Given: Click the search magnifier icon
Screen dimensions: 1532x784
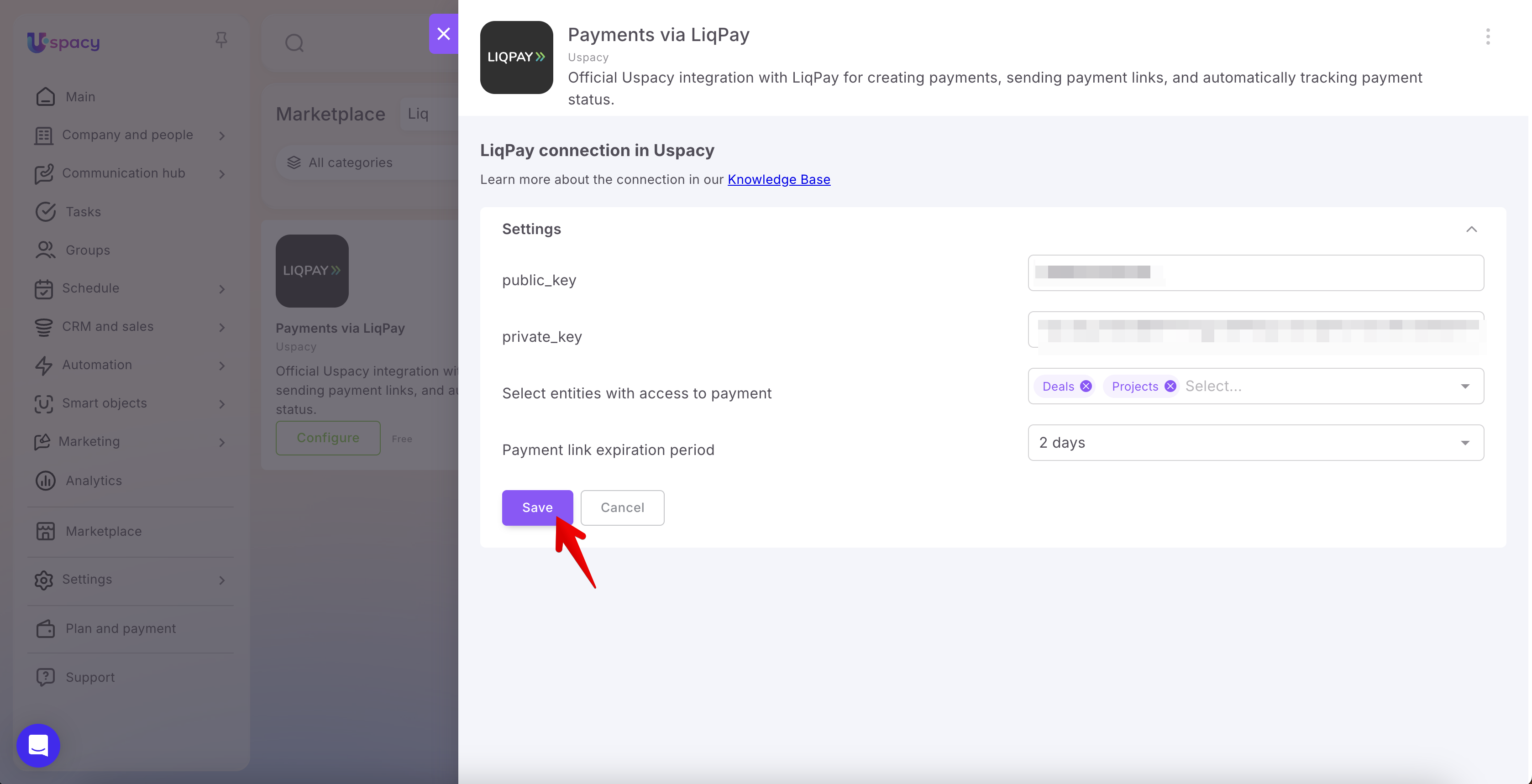Looking at the screenshot, I should click(x=294, y=43).
